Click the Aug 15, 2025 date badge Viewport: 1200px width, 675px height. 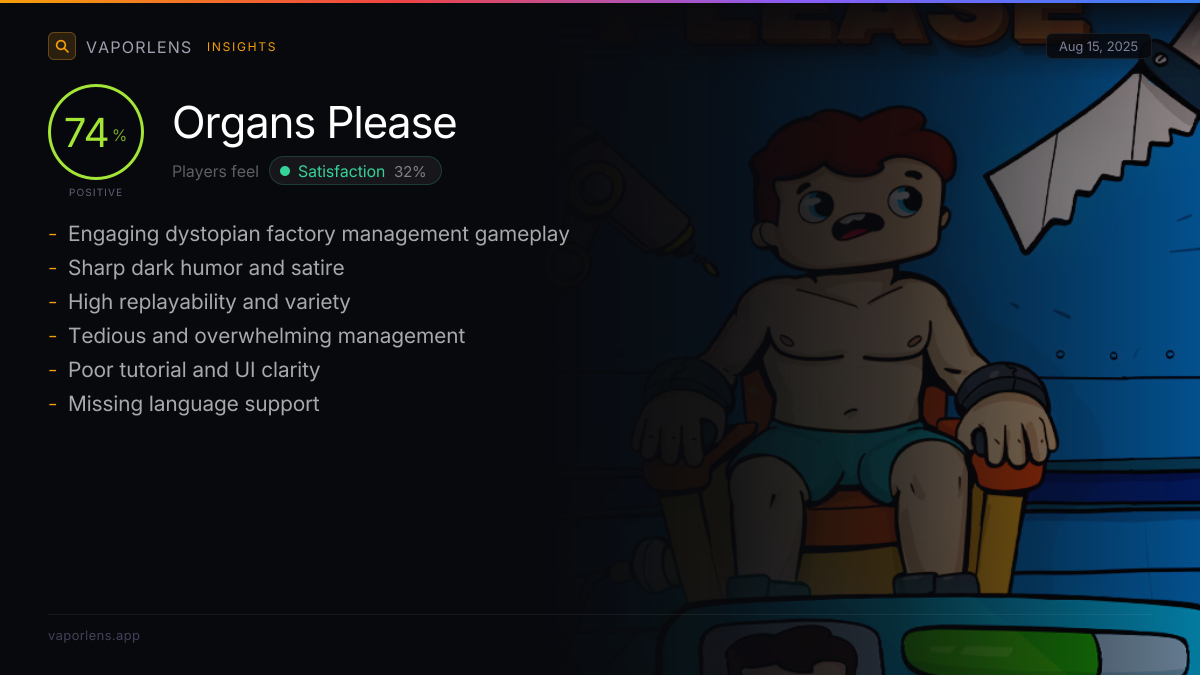[x=1098, y=47]
